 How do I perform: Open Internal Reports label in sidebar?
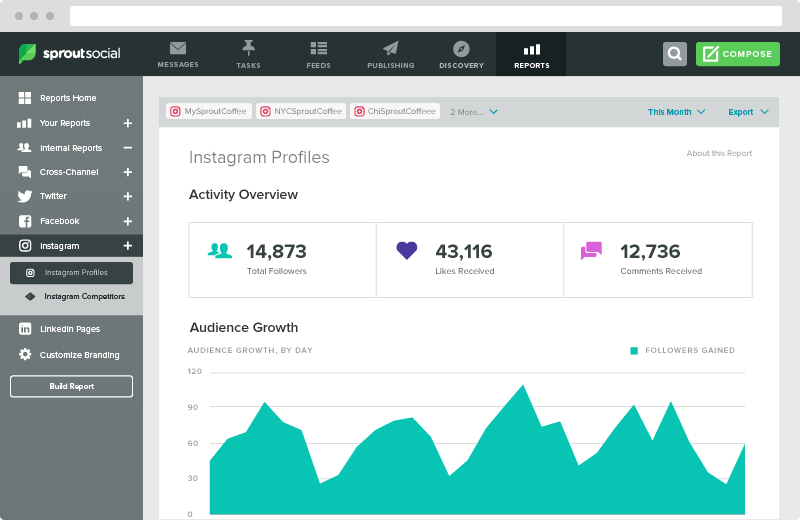(x=71, y=148)
